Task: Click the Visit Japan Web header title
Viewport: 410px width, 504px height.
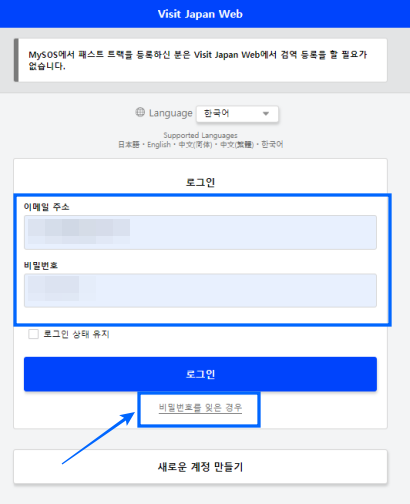Action: pyautogui.click(x=200, y=14)
